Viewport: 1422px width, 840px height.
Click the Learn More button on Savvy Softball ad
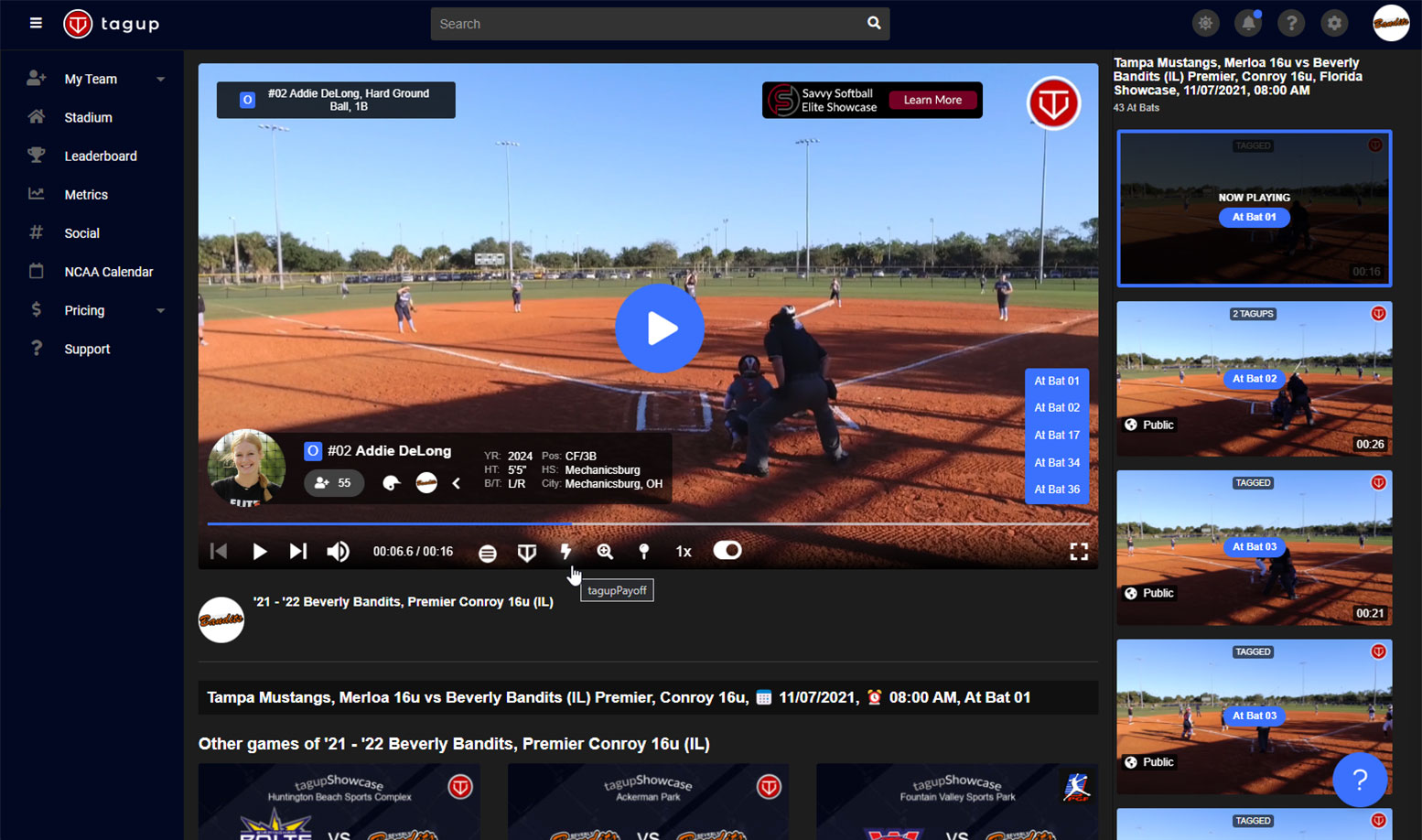pyautogui.click(x=932, y=100)
